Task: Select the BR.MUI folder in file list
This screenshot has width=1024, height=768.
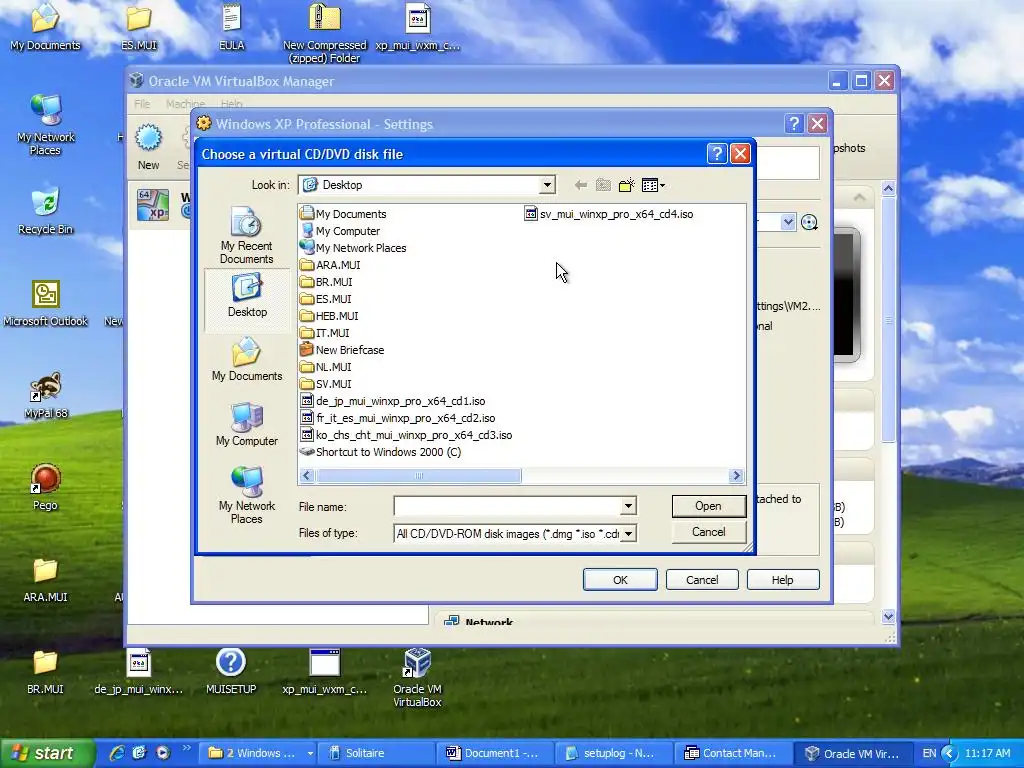Action: coord(326,282)
